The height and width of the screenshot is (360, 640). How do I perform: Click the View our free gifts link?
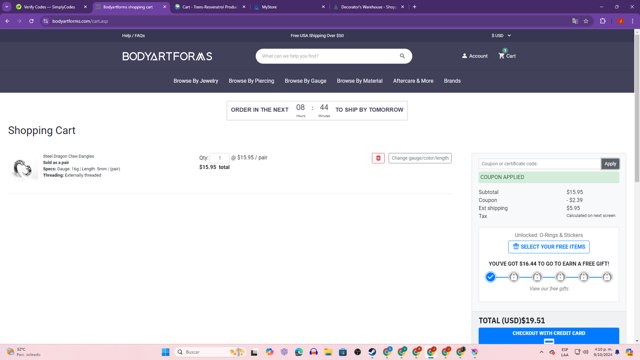pos(549,289)
